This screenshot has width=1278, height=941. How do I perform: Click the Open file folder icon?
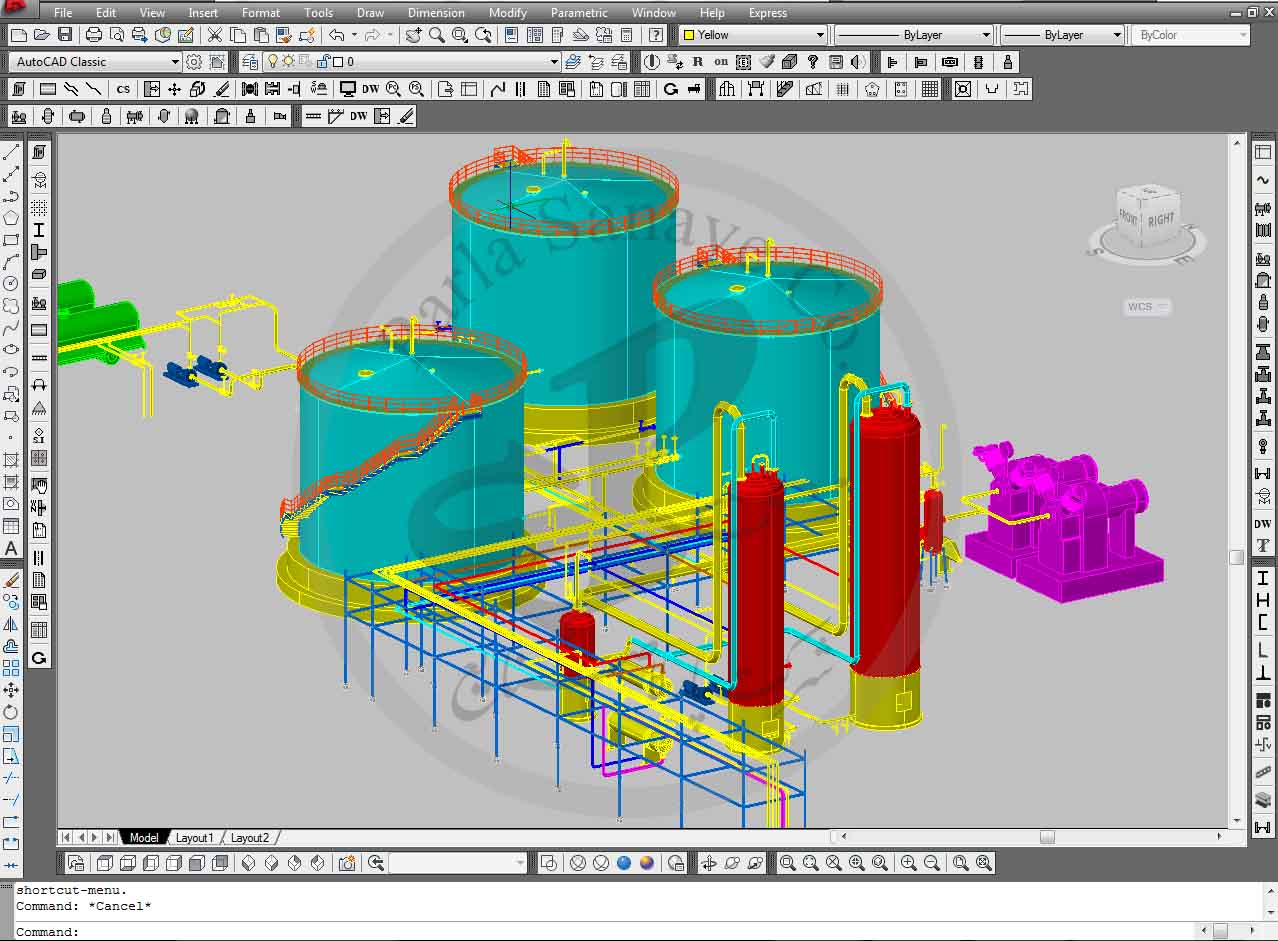coord(41,35)
